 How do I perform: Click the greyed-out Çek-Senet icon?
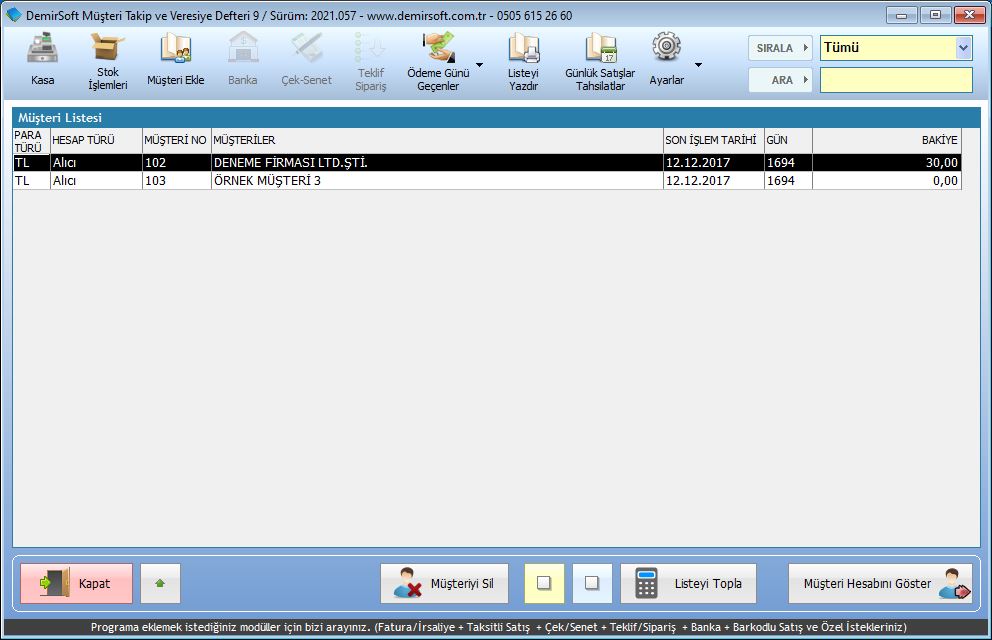pyautogui.click(x=307, y=49)
